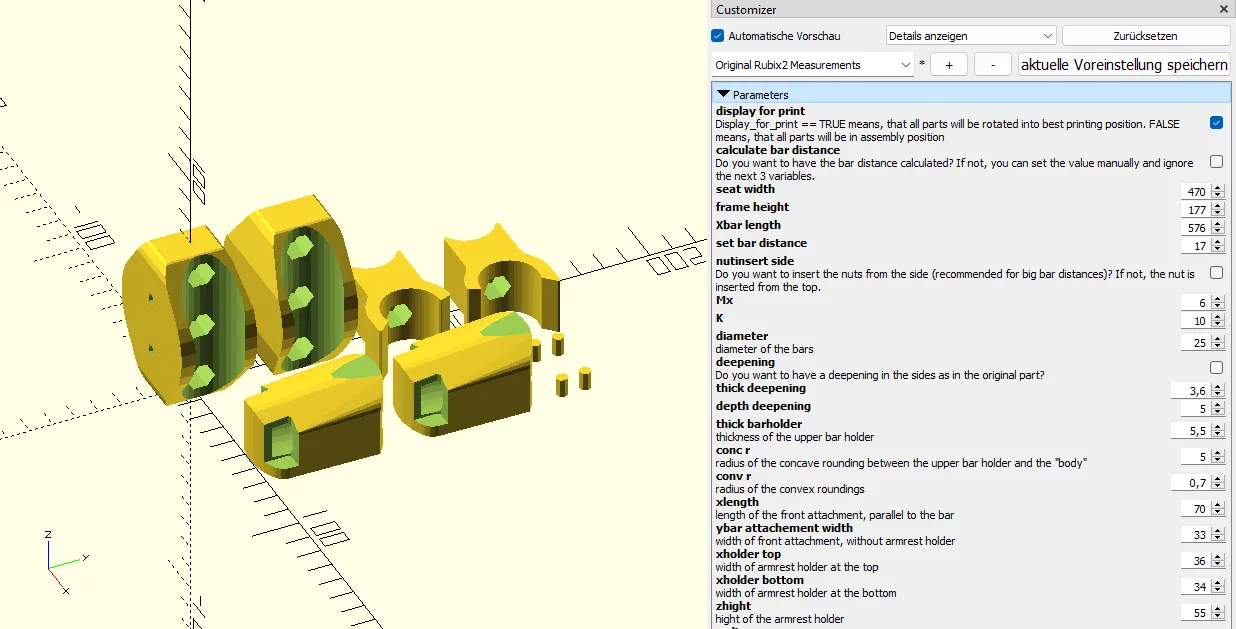Open the Original Rubix2 Measurements preset dropdown
1236x629 pixels.
tap(812, 65)
